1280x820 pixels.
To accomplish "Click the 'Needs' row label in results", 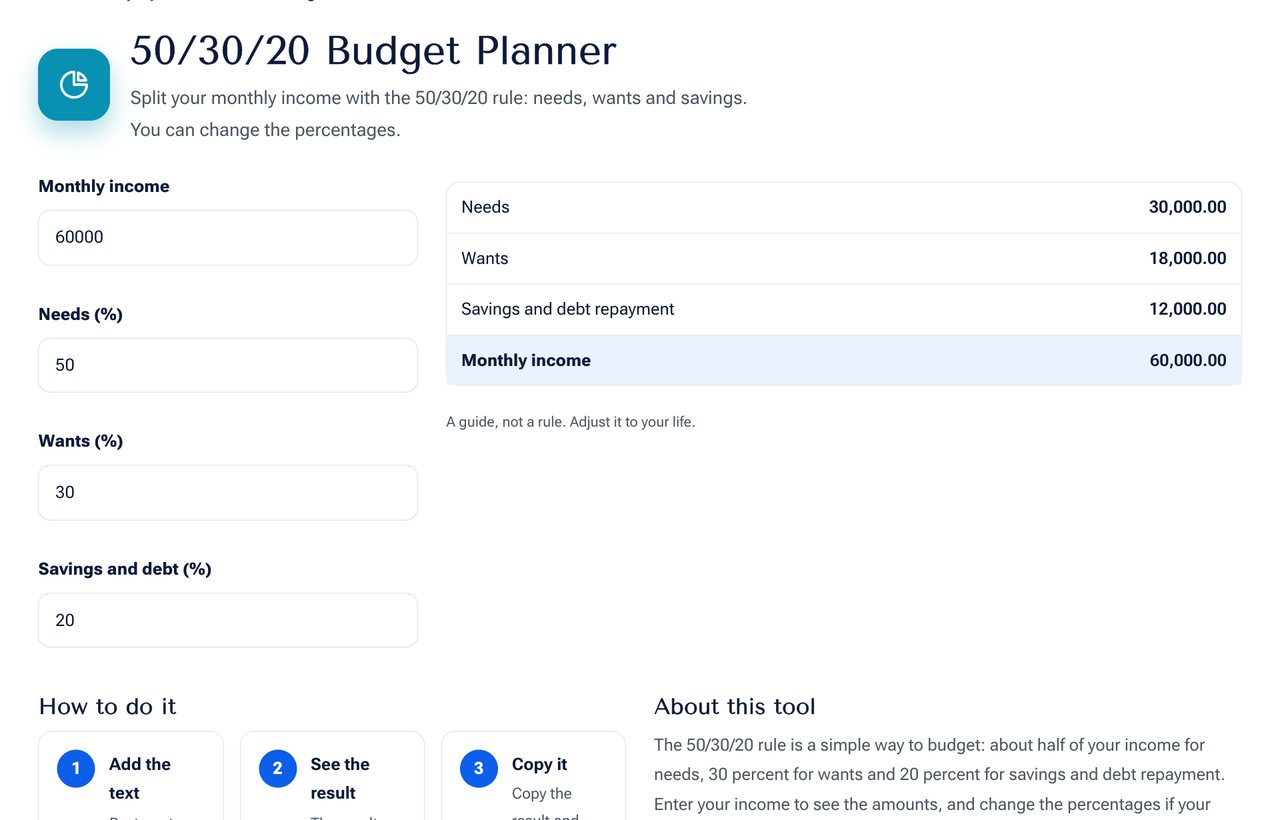I will point(485,207).
